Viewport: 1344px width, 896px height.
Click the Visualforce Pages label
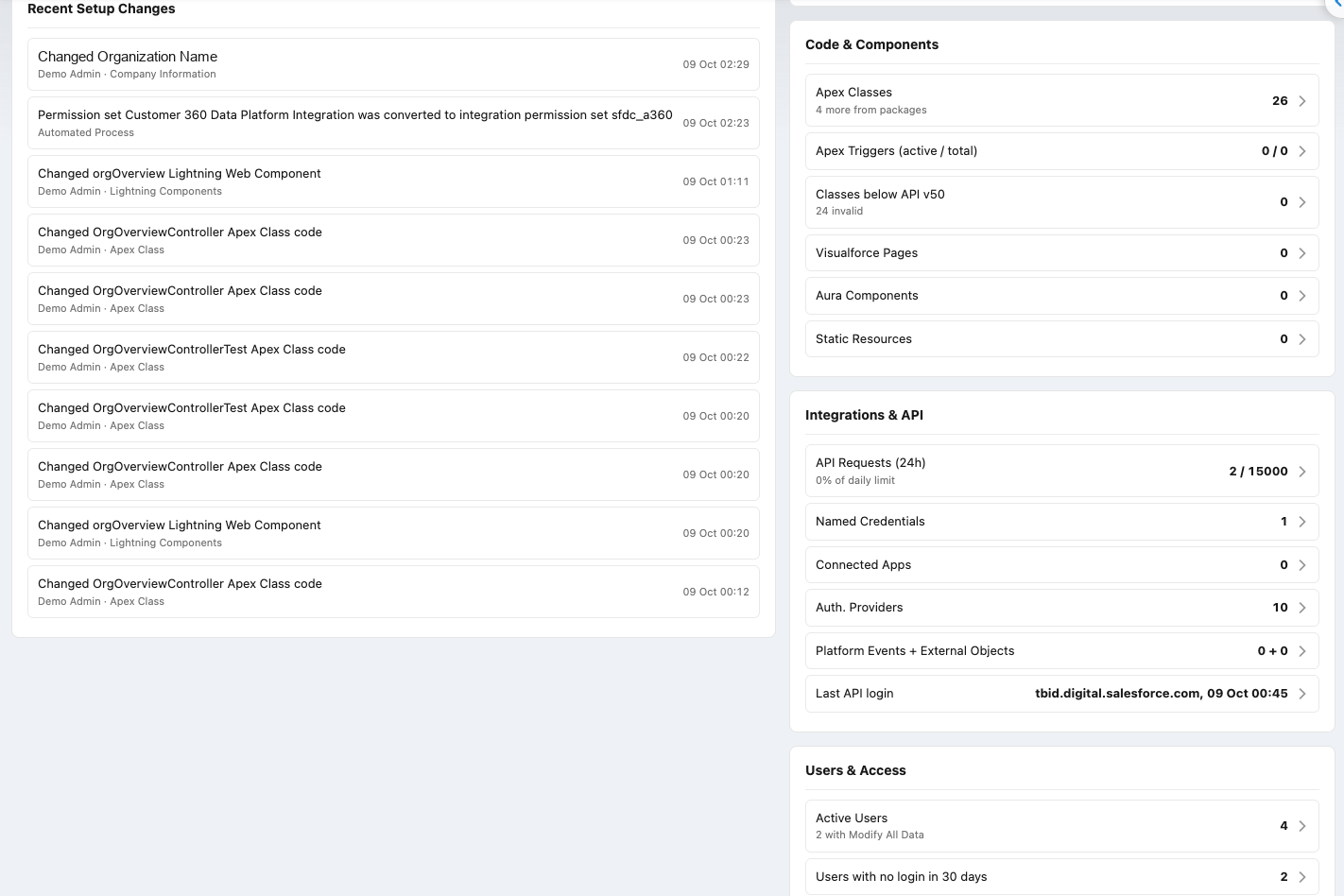click(x=867, y=253)
